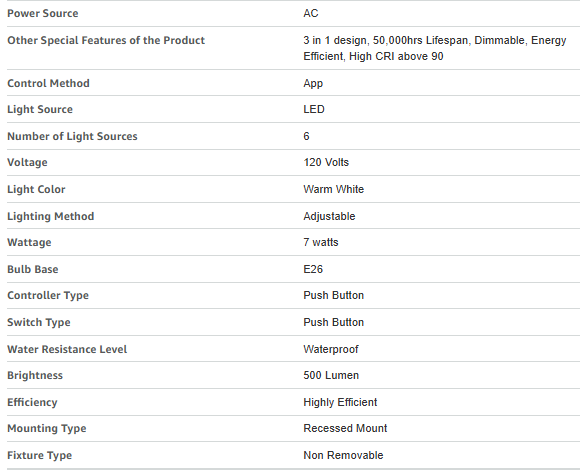Select the 500 Lumen brightness value
This screenshot has width=585, height=470.
tap(331, 375)
